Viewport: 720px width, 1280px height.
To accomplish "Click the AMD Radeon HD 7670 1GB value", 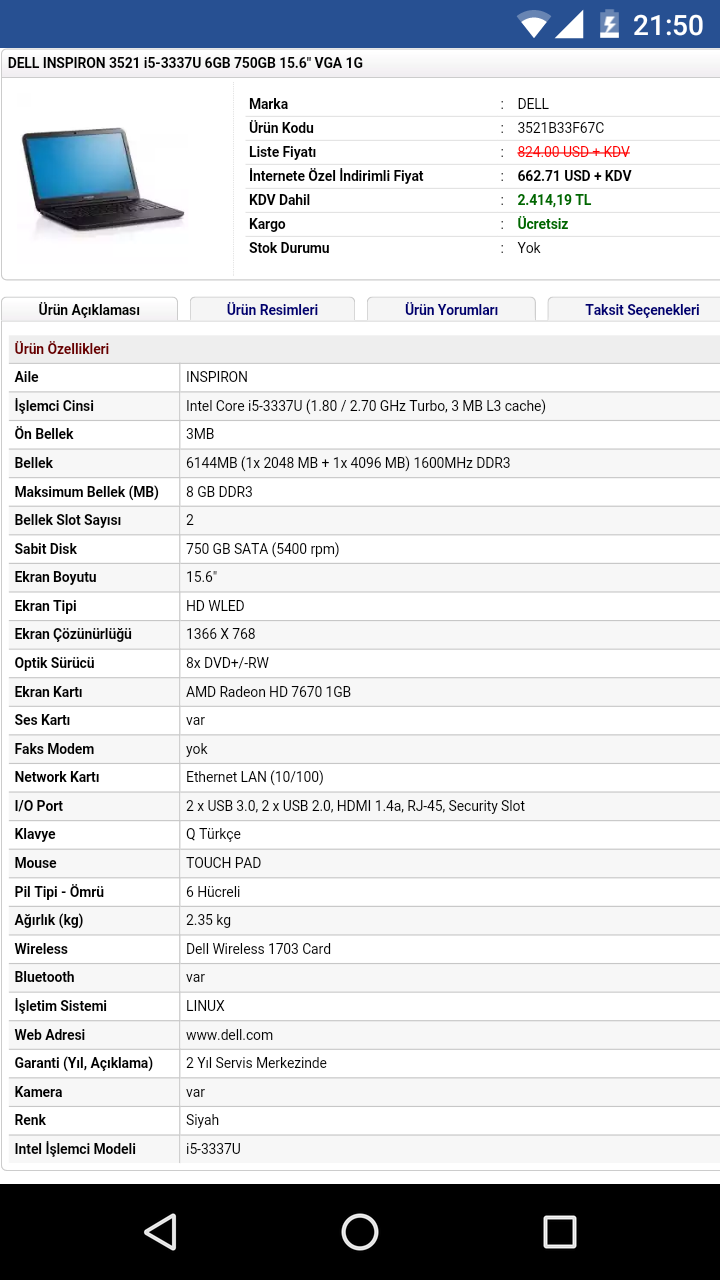I will point(268,692).
